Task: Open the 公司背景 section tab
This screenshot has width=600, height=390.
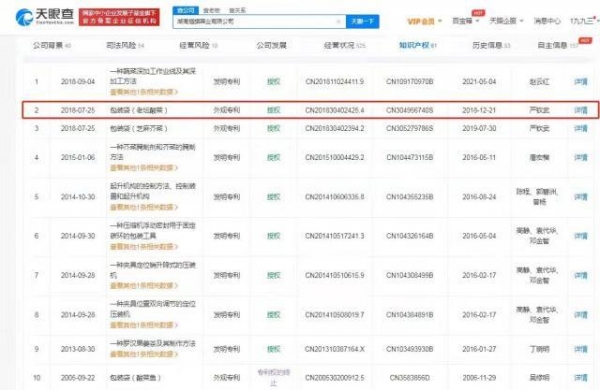Action: 52,46
